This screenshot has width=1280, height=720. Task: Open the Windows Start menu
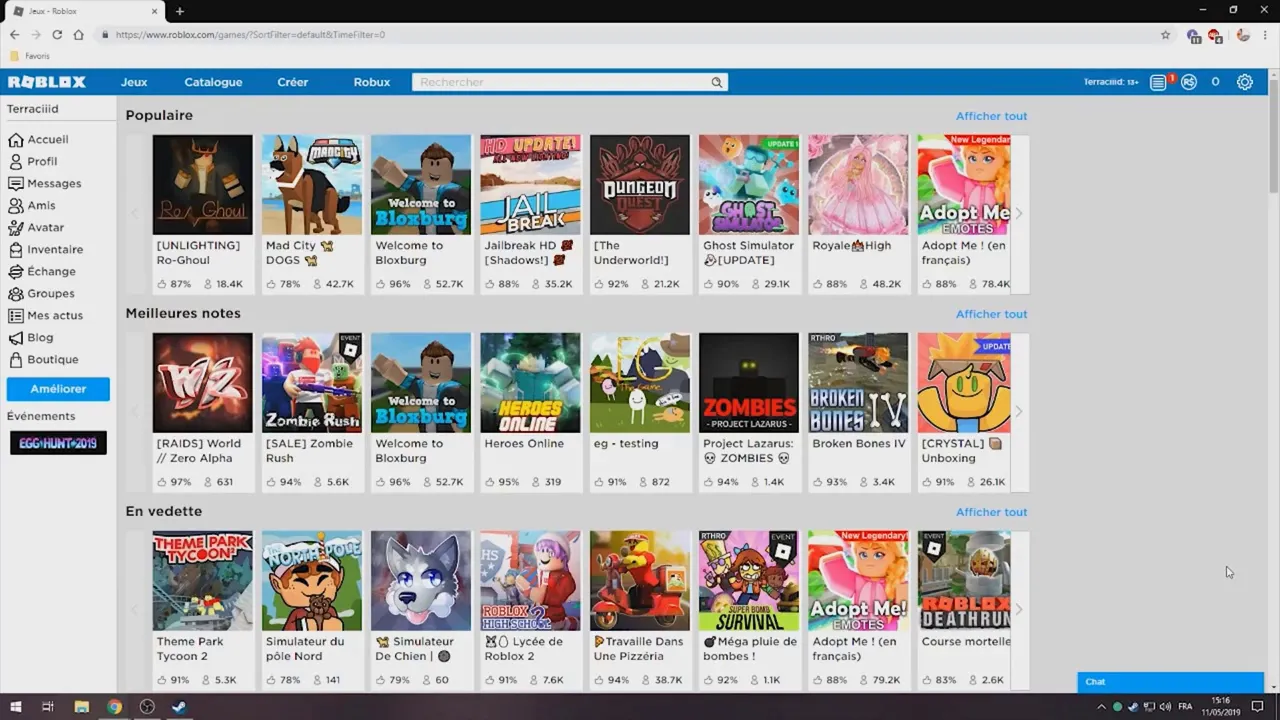click(16, 707)
